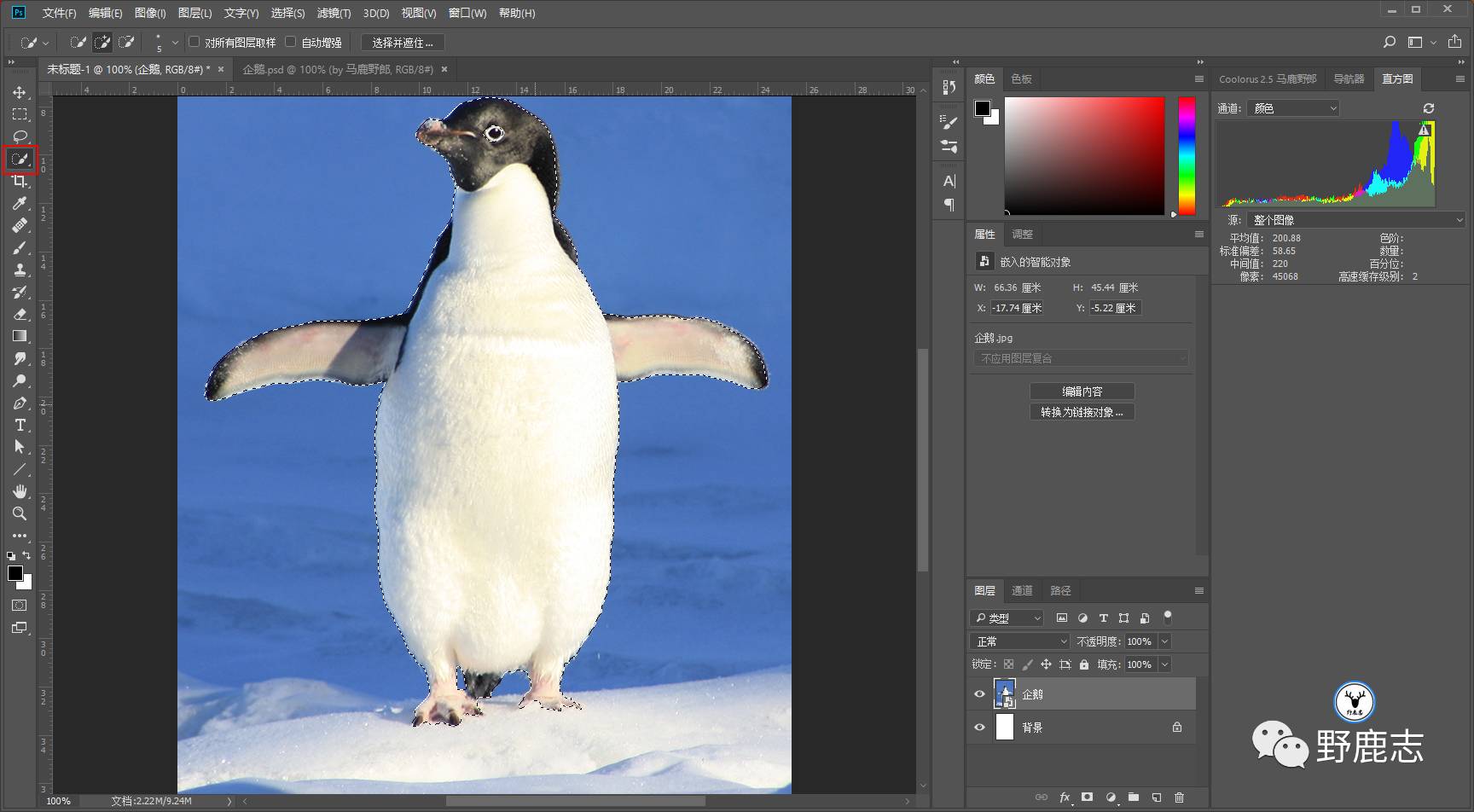
Task: Click the X position input field
Action: tap(1016, 308)
